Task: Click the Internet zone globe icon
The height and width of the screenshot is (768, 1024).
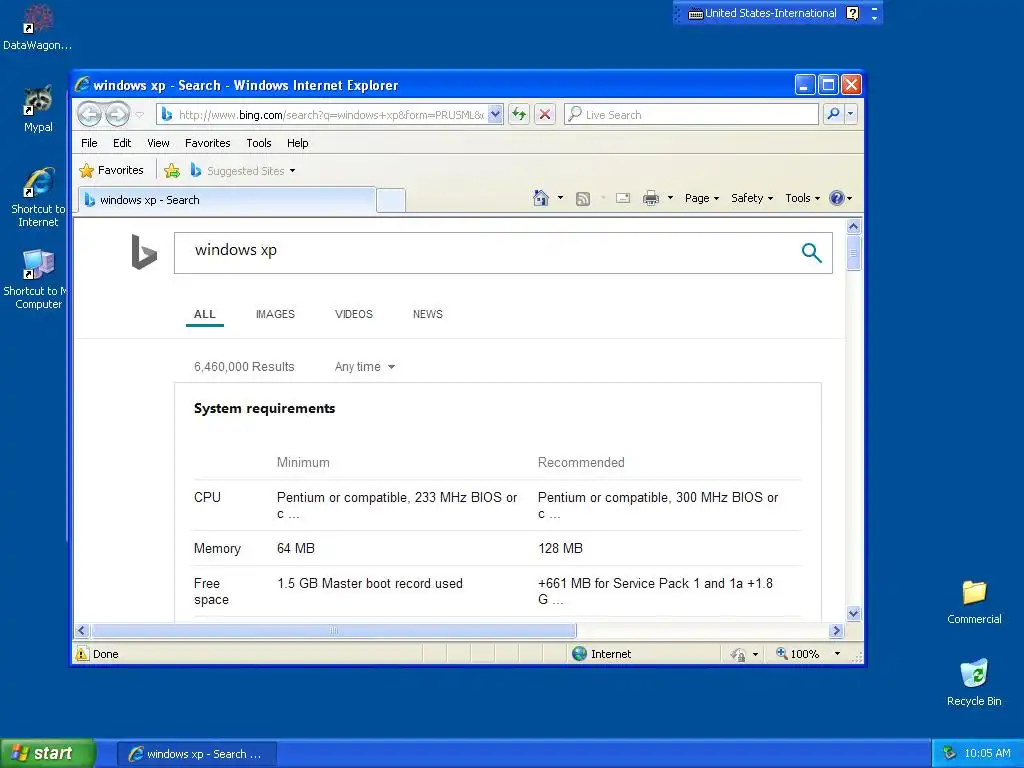Action: (x=579, y=654)
